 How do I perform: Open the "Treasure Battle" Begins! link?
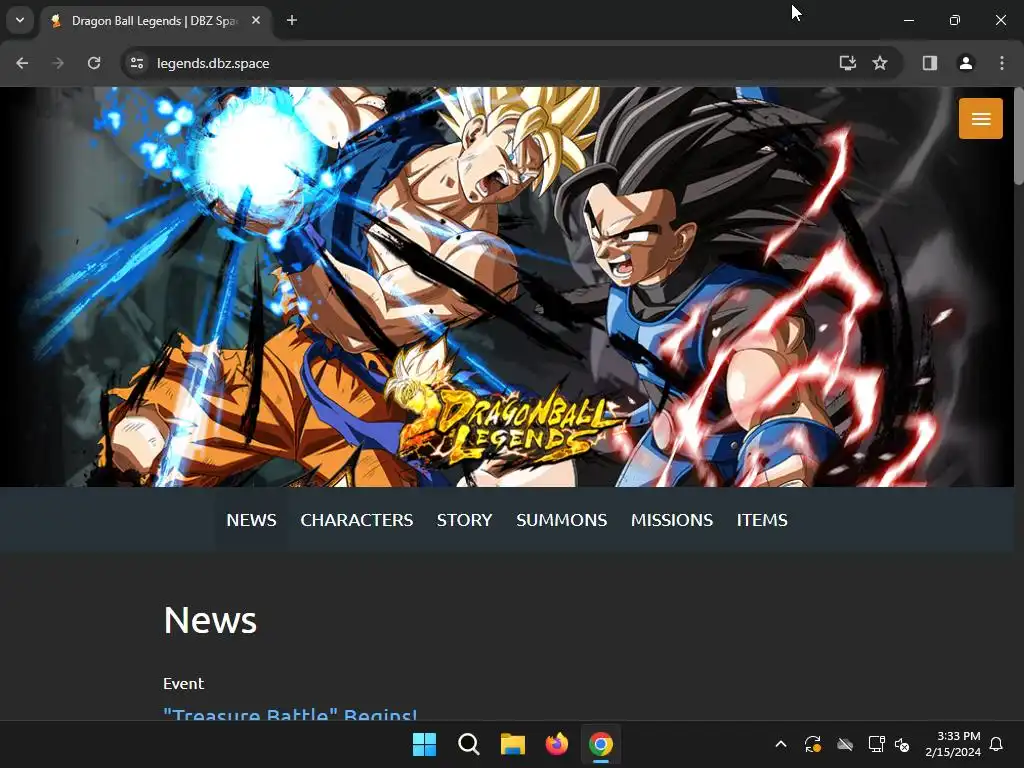click(x=290, y=714)
